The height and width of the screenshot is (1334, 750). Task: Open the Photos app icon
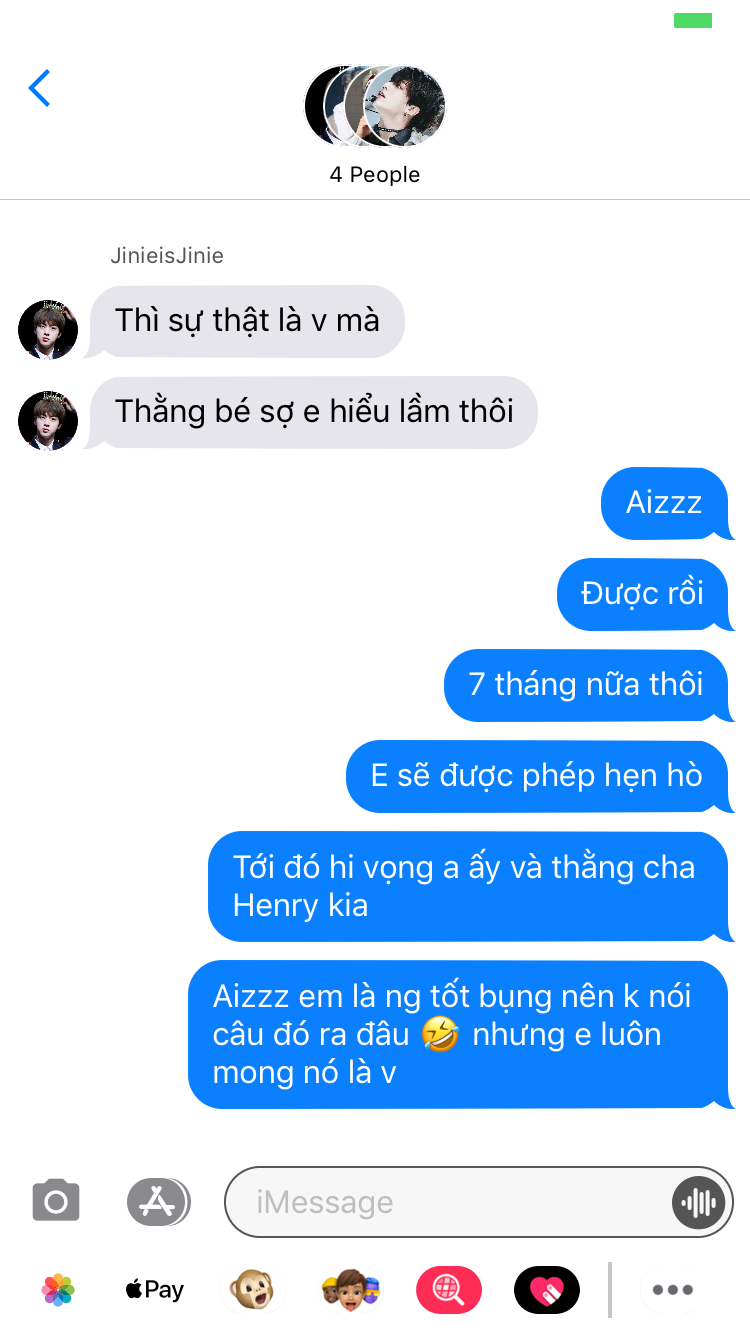[x=58, y=1290]
